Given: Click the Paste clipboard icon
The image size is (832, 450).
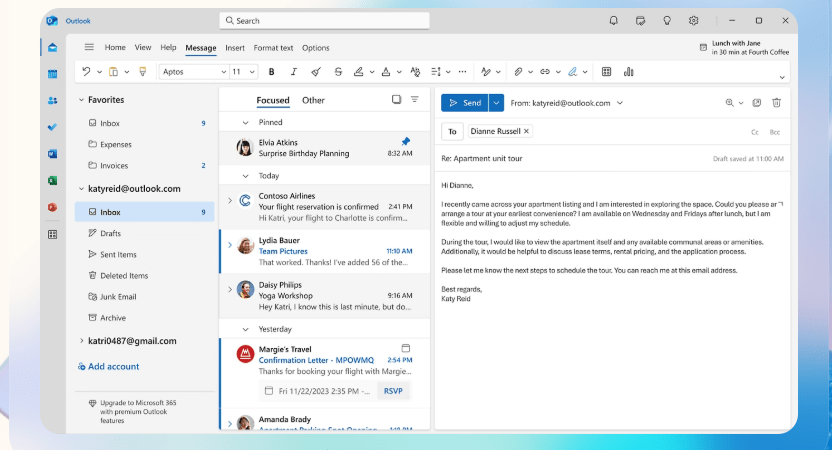Looking at the screenshot, I should click(x=113, y=72).
